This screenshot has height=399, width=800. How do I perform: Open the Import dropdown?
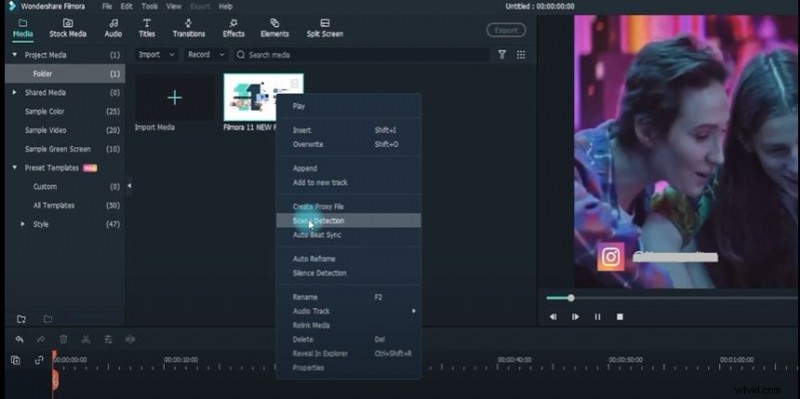pyautogui.click(x=156, y=55)
